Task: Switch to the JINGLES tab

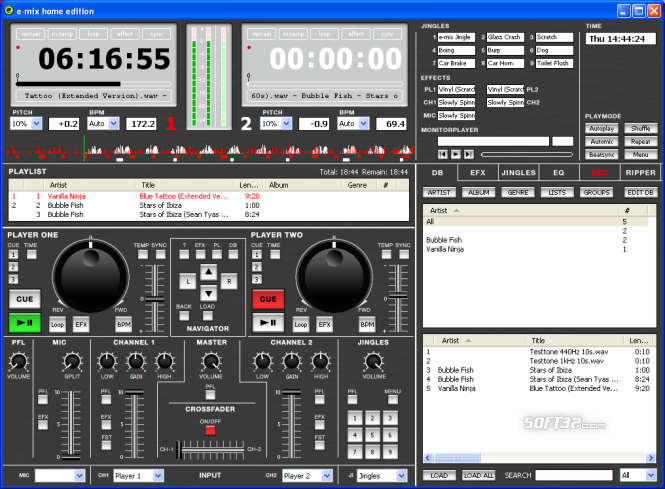Action: click(518, 173)
